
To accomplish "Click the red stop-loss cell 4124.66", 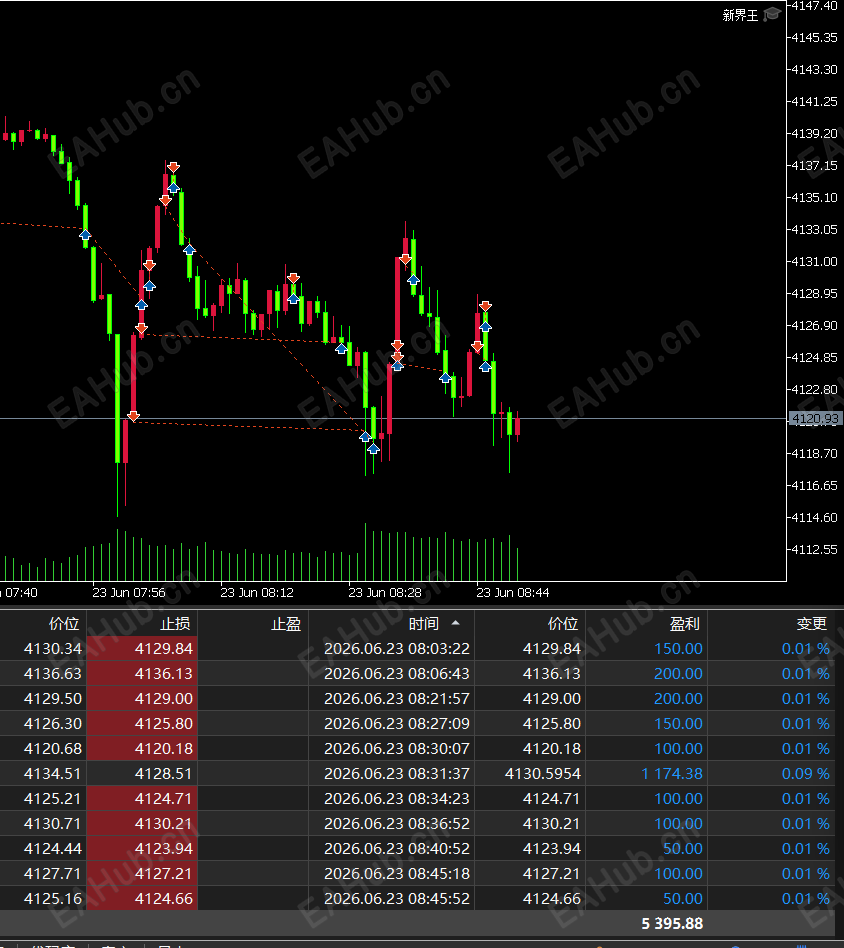I will point(142,898).
